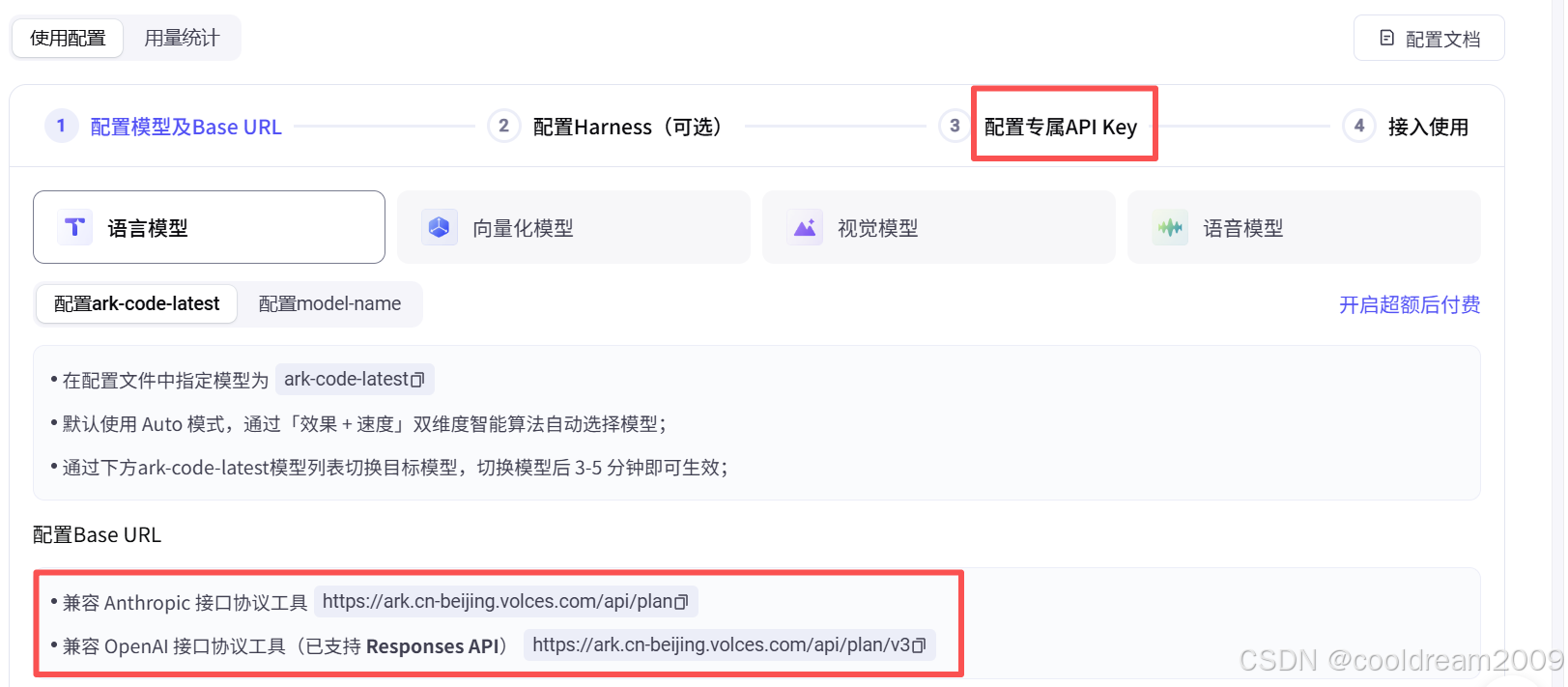Select step 2 number circle

pos(503,126)
